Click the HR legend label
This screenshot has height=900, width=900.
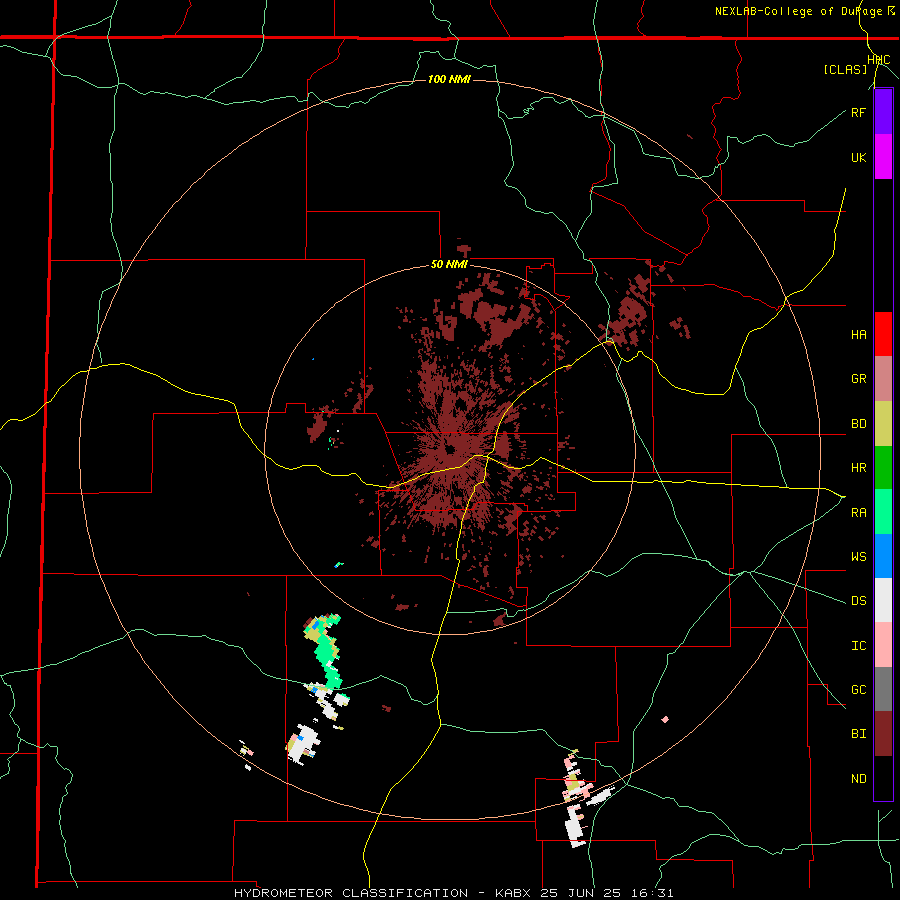click(858, 468)
